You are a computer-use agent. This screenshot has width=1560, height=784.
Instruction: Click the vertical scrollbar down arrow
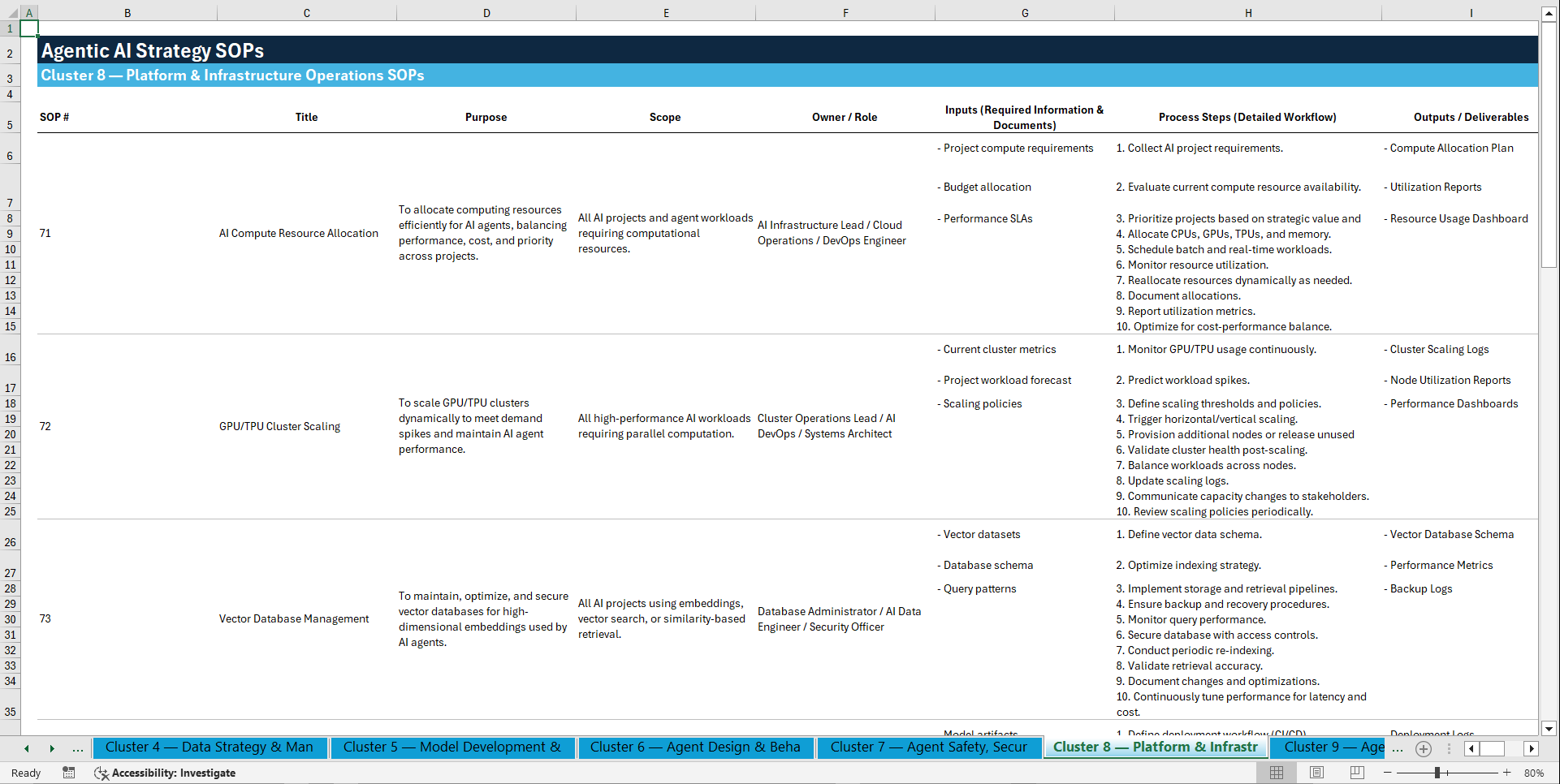pos(1550,729)
